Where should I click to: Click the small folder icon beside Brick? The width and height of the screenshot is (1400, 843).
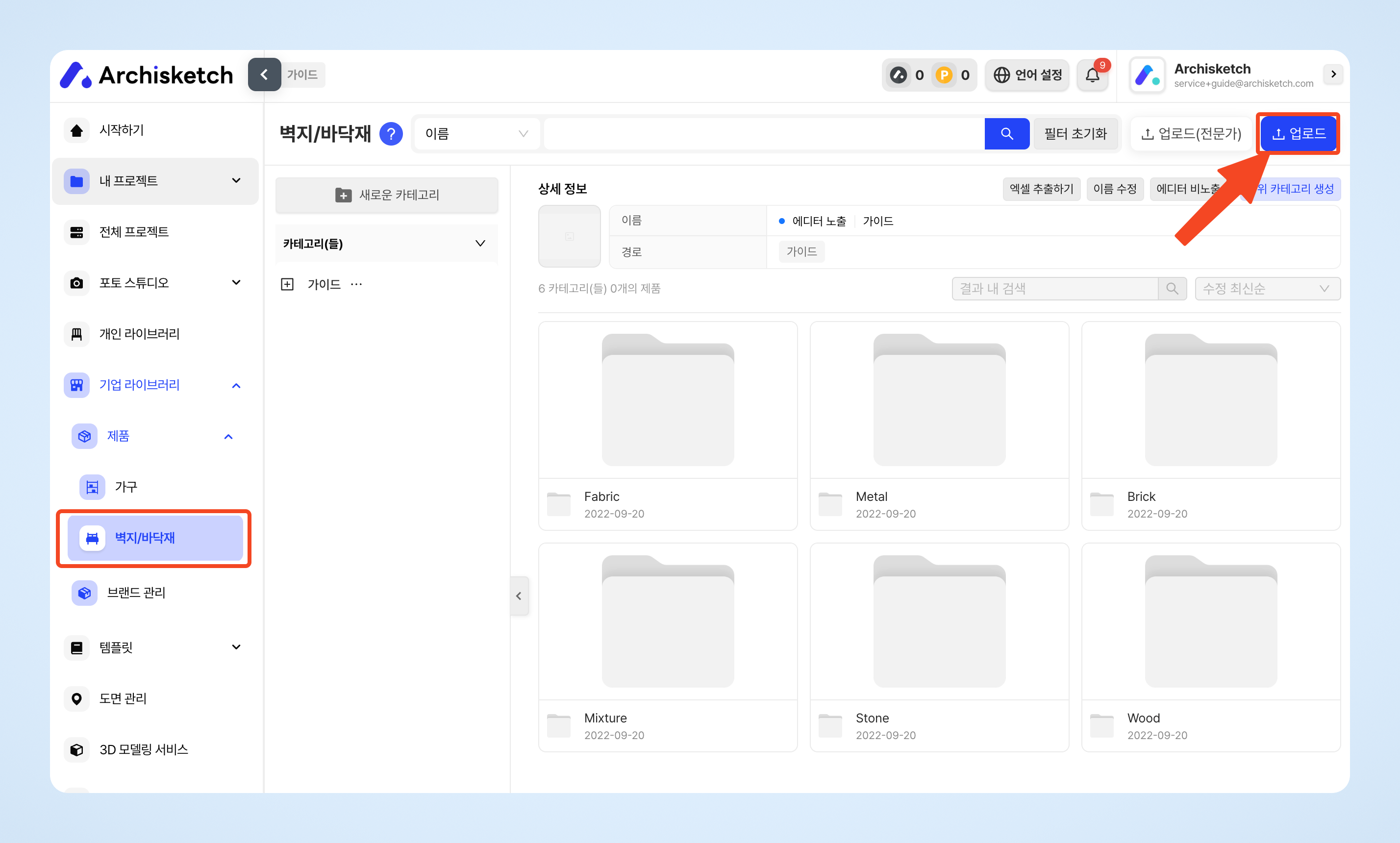coord(1101,504)
